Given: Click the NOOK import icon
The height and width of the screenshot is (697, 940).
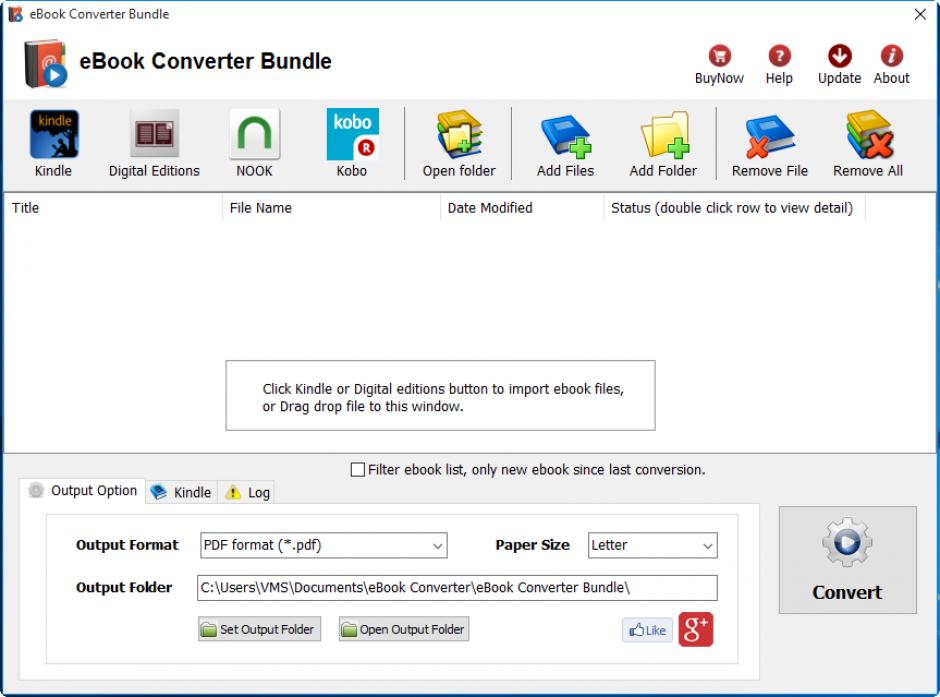Looking at the screenshot, I should (x=254, y=144).
